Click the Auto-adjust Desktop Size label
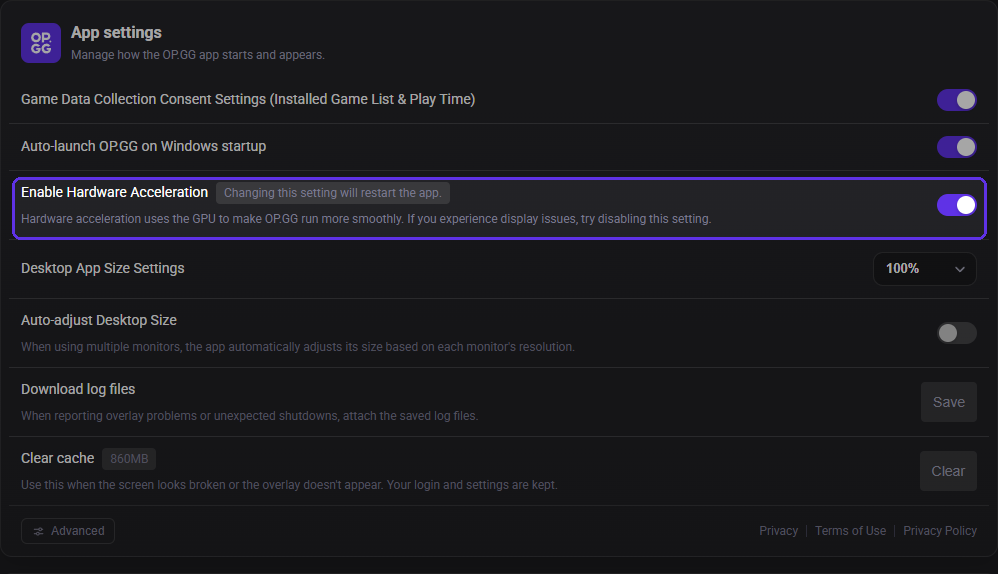 [x=99, y=320]
